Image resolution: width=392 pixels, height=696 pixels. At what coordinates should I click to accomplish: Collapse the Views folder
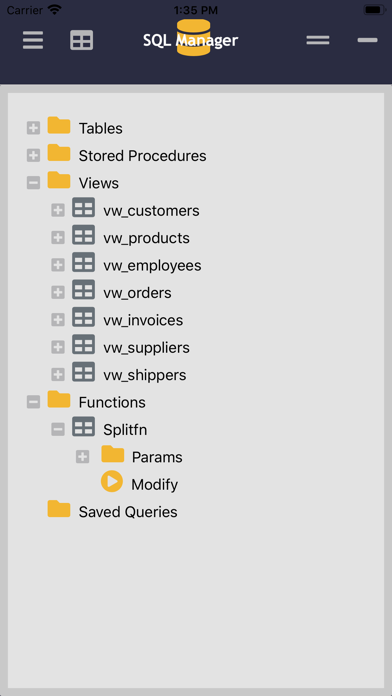pos(33,183)
